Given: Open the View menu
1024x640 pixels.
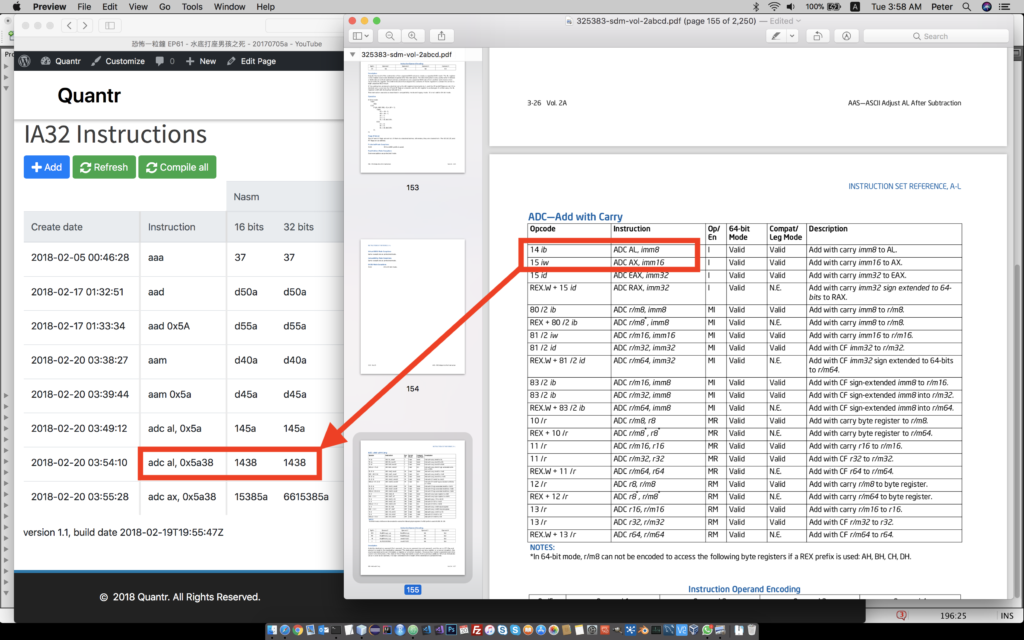Looking at the screenshot, I should 138,7.
